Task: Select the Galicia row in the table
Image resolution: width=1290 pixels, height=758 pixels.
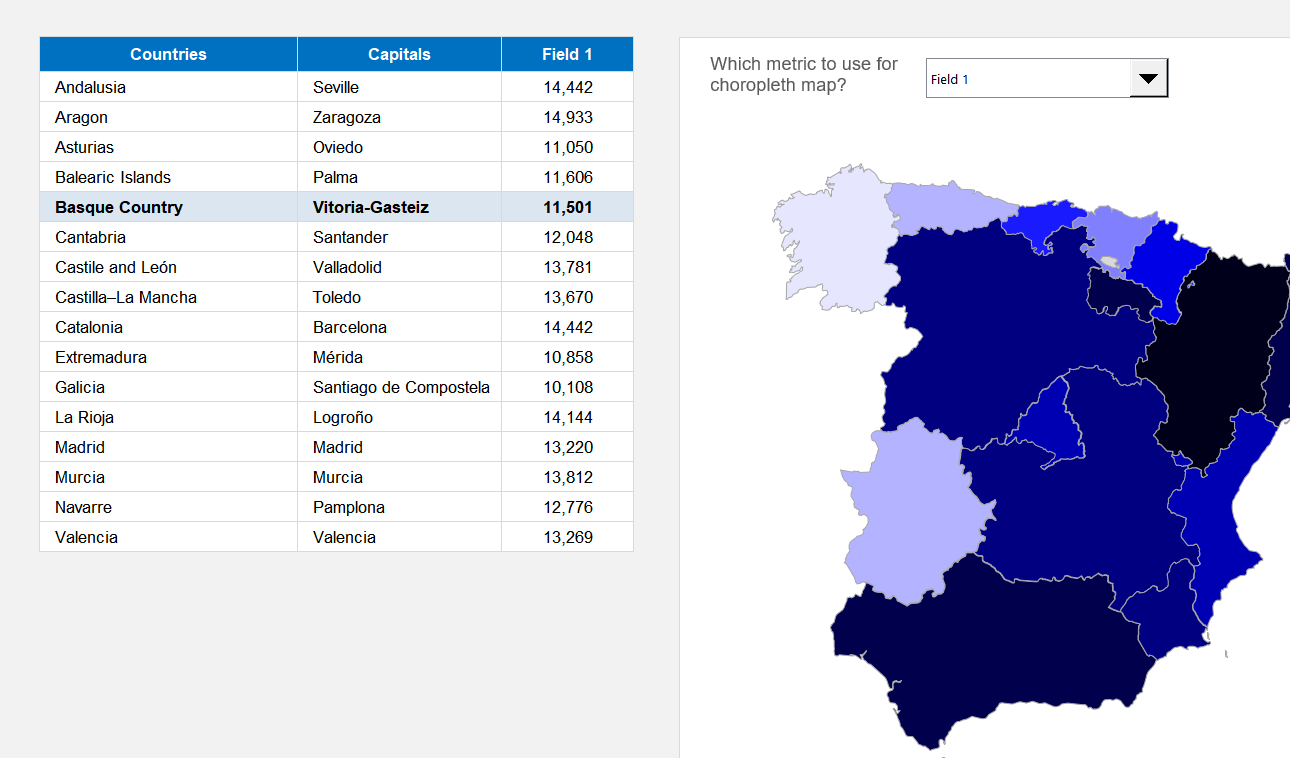Action: coord(168,387)
